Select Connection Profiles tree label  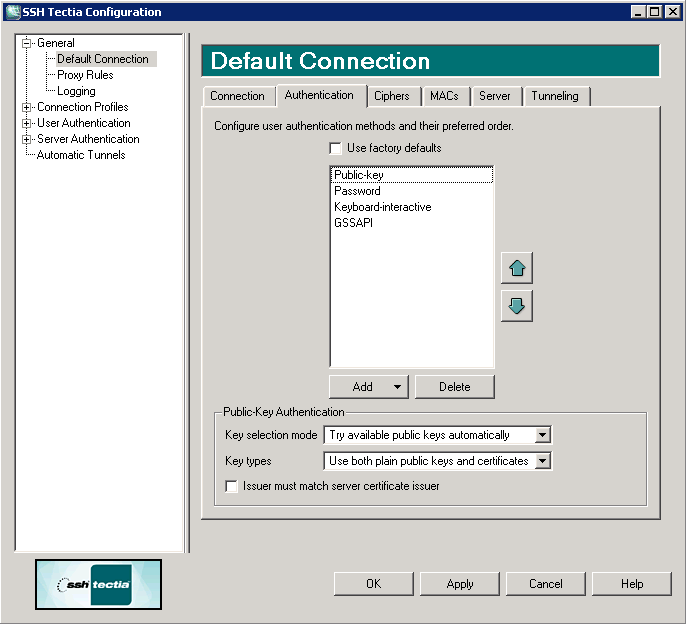[83, 107]
